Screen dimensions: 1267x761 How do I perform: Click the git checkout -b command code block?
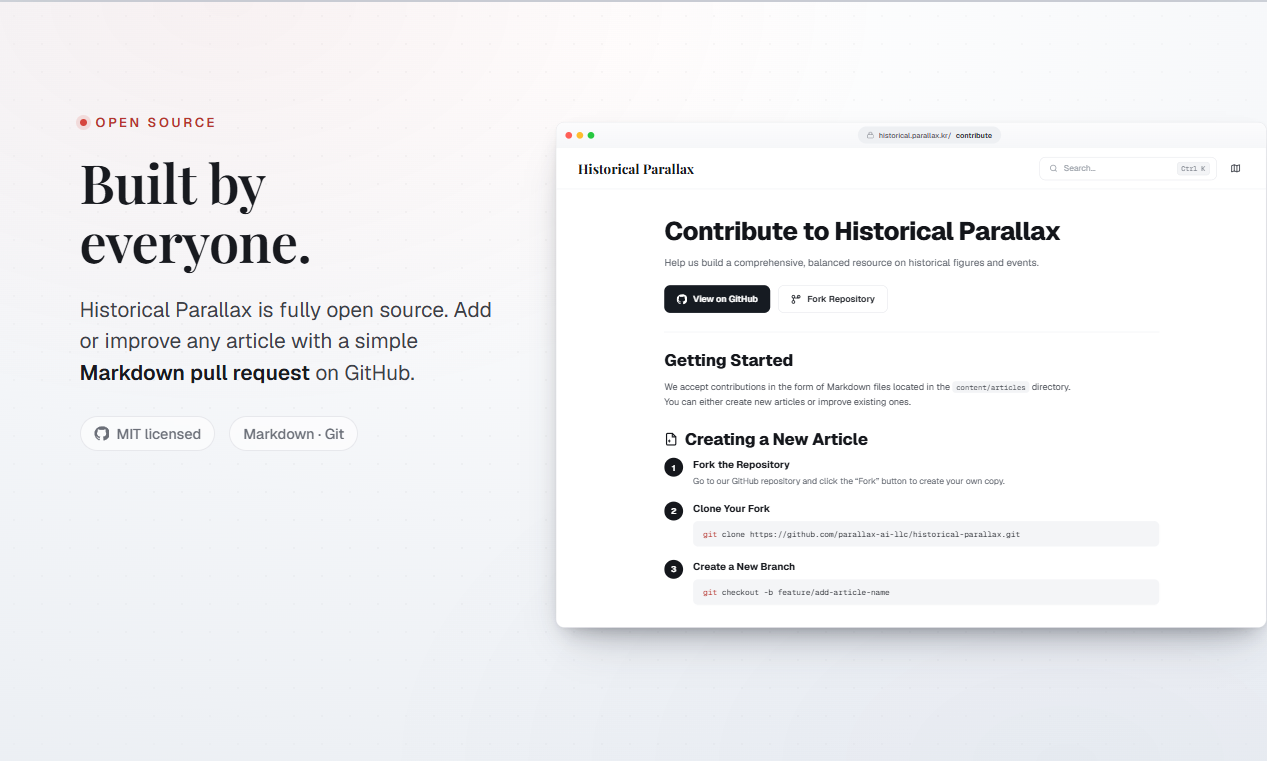coord(926,592)
